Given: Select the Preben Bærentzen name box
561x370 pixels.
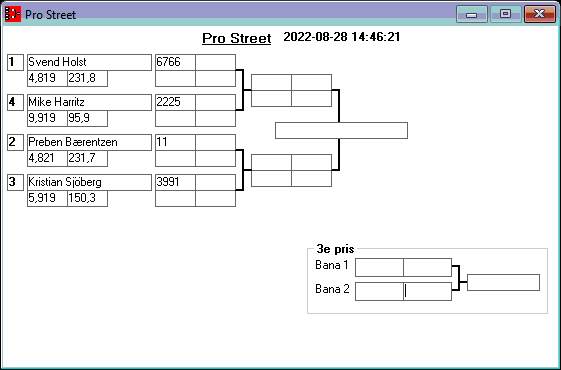Looking at the screenshot, I should [x=89, y=142].
